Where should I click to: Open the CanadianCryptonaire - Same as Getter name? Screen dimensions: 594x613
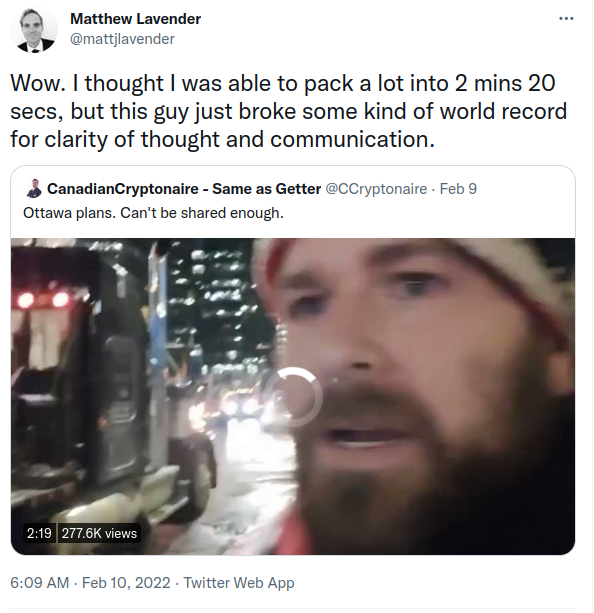click(184, 189)
